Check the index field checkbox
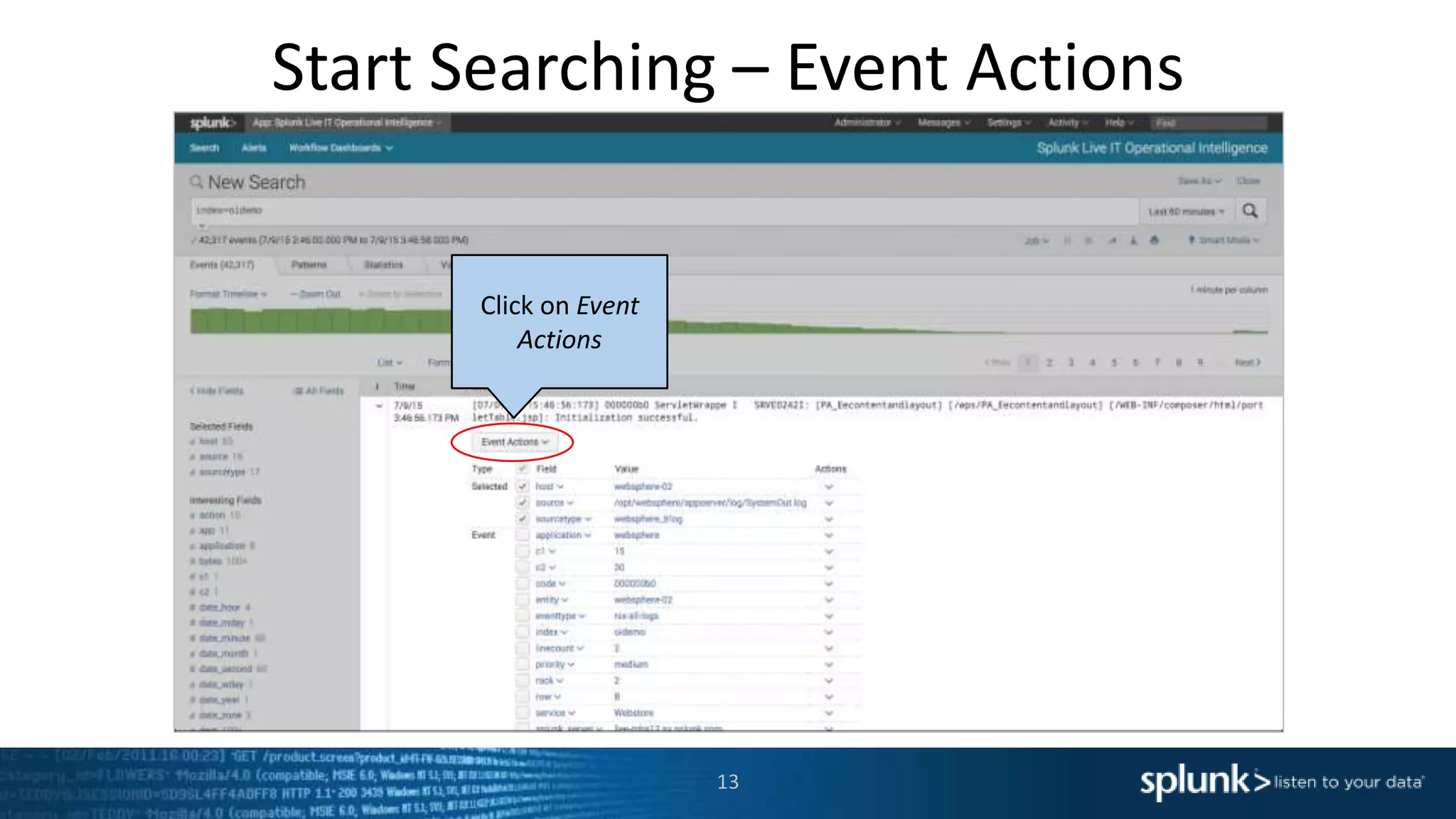 pyautogui.click(x=523, y=632)
